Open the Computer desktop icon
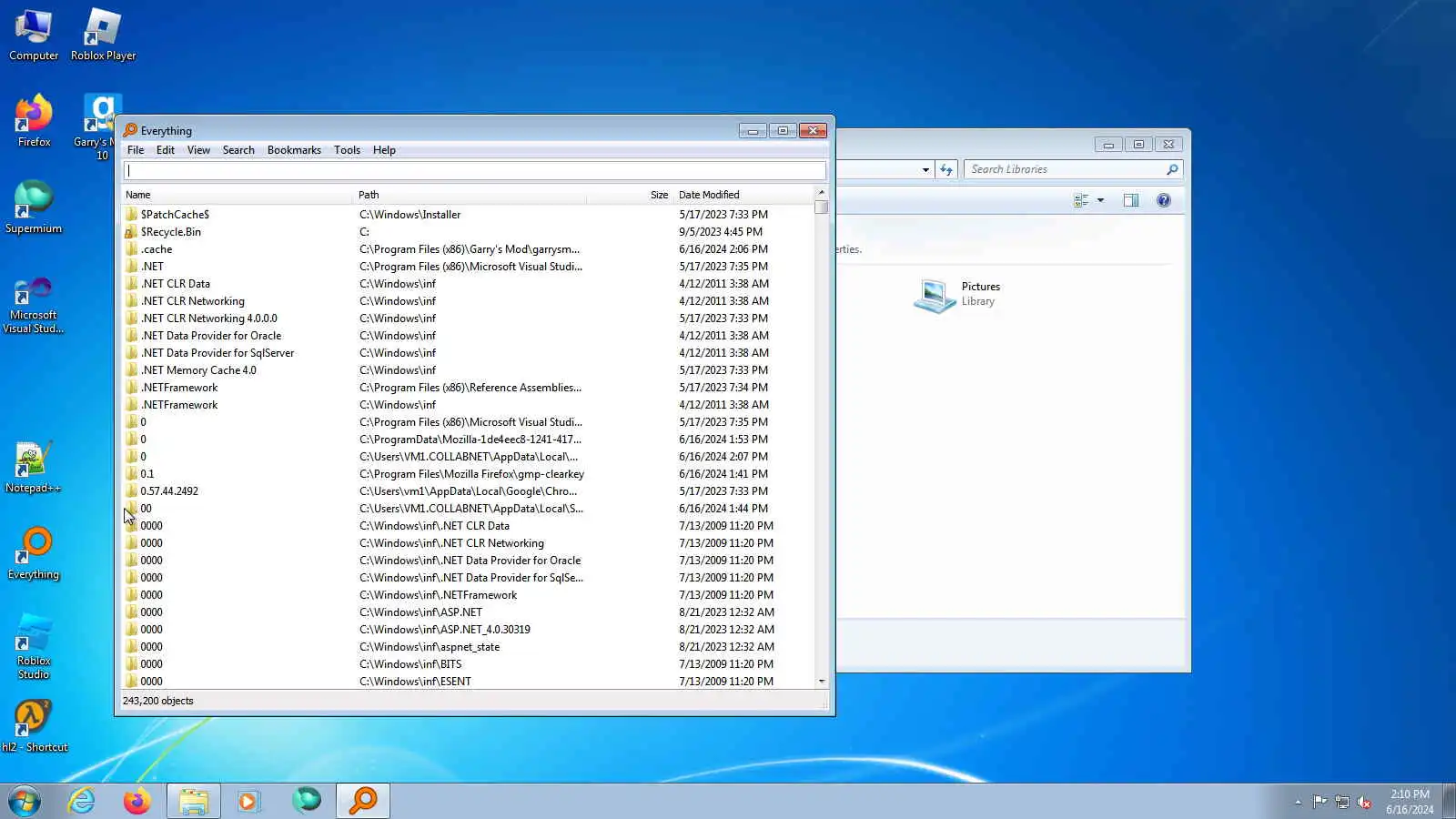This screenshot has height=819, width=1456. (34, 35)
